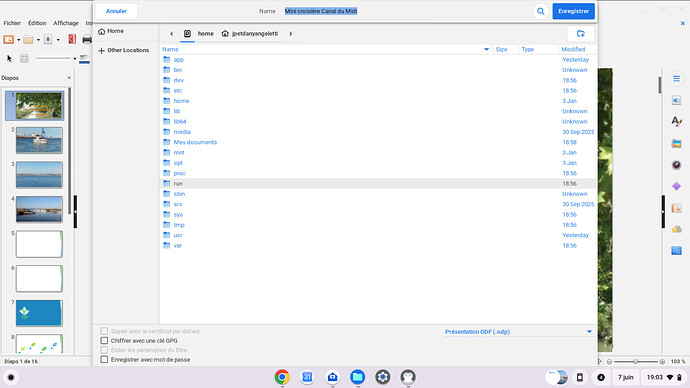Open the Properties sidebar deck icon
Viewport: 690px width, 388px height.
676,101
